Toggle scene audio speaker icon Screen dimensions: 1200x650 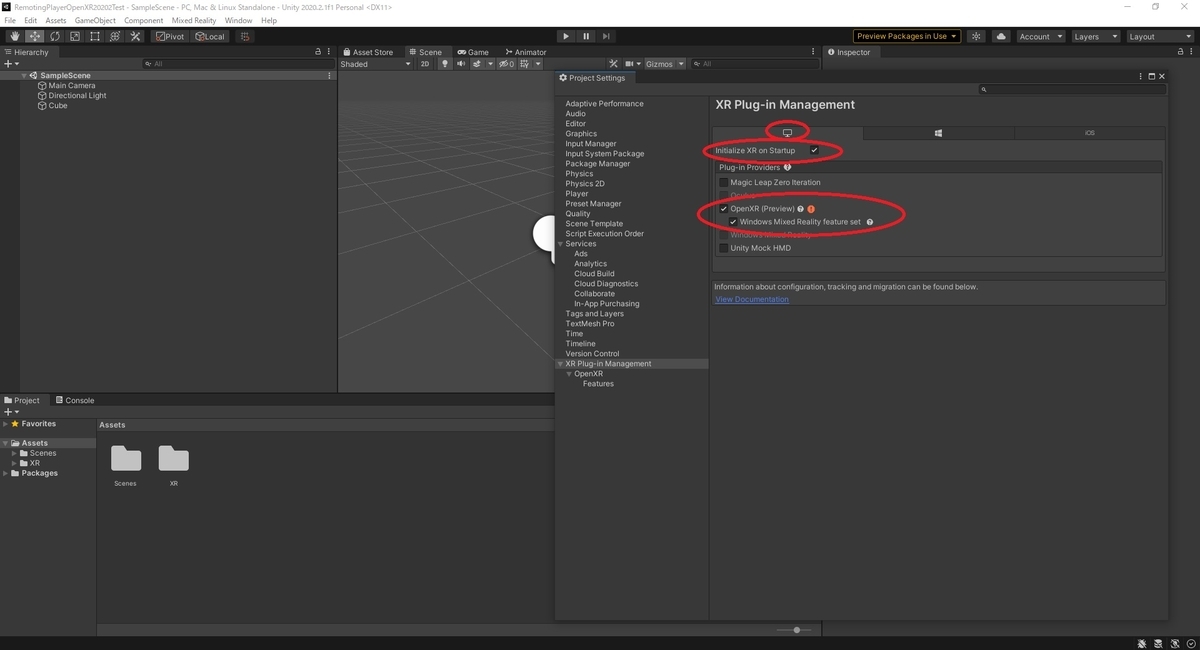tap(461, 64)
